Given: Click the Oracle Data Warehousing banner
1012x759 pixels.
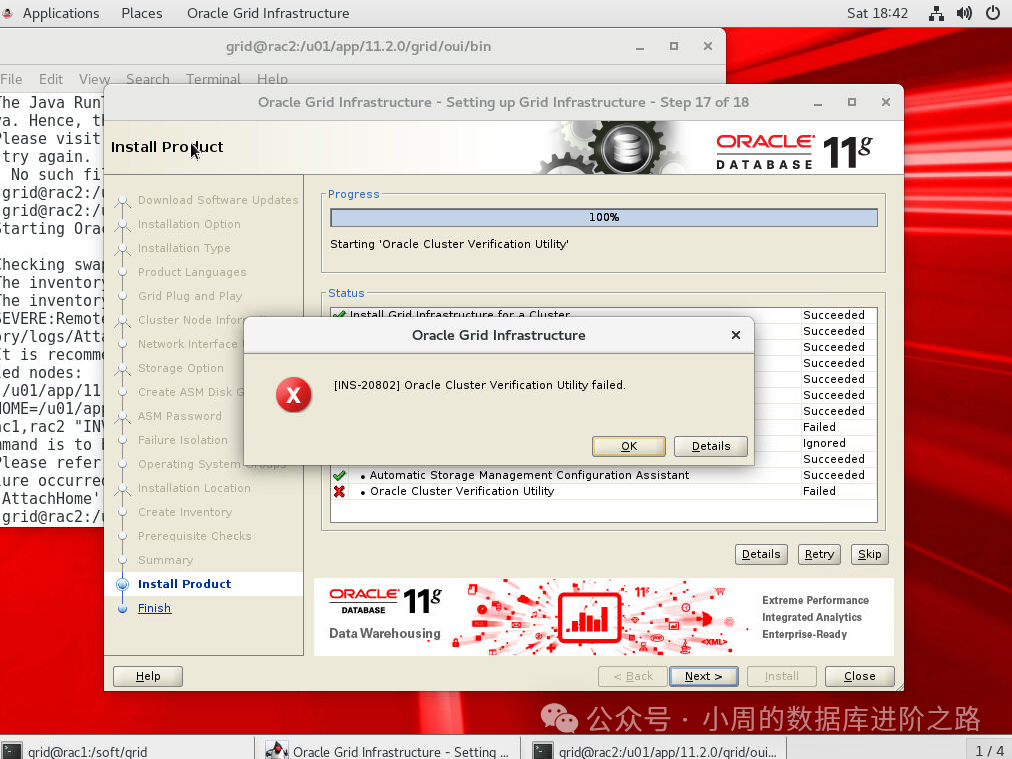Looking at the screenshot, I should (x=603, y=617).
